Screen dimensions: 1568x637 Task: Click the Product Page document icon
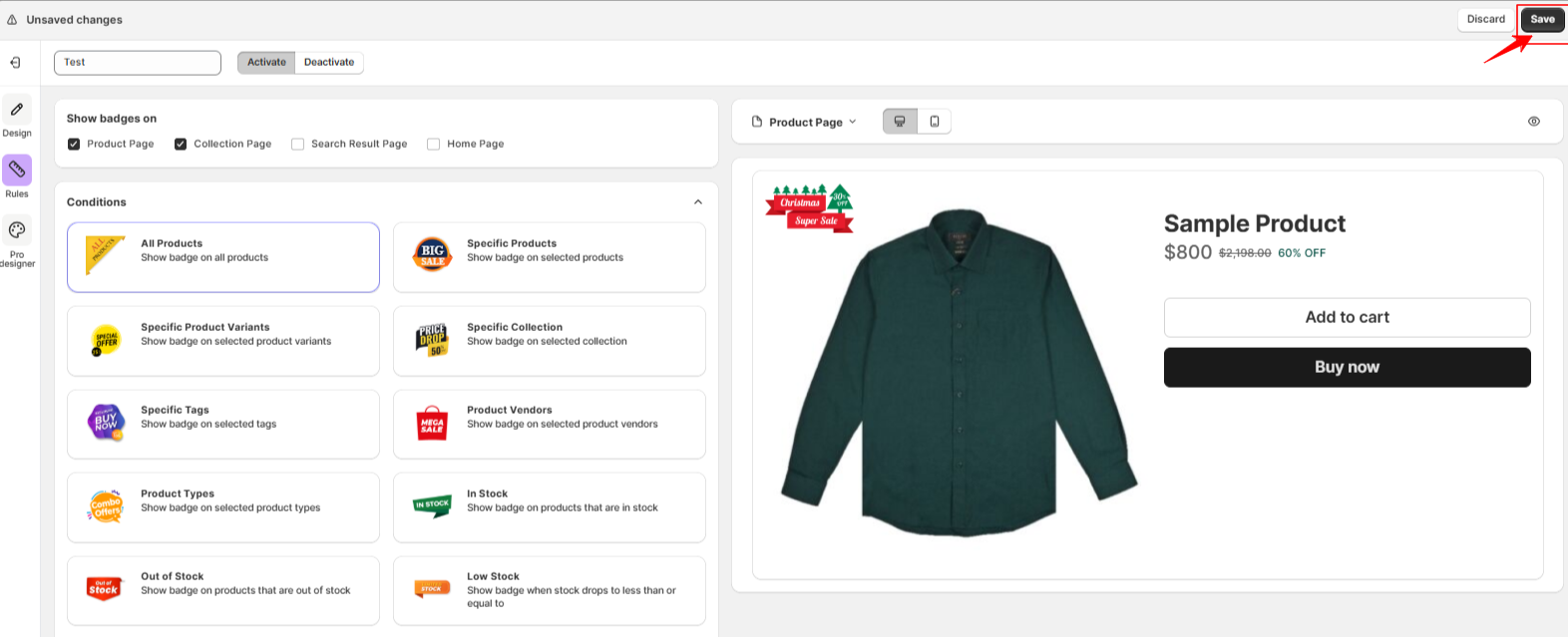pos(757,122)
